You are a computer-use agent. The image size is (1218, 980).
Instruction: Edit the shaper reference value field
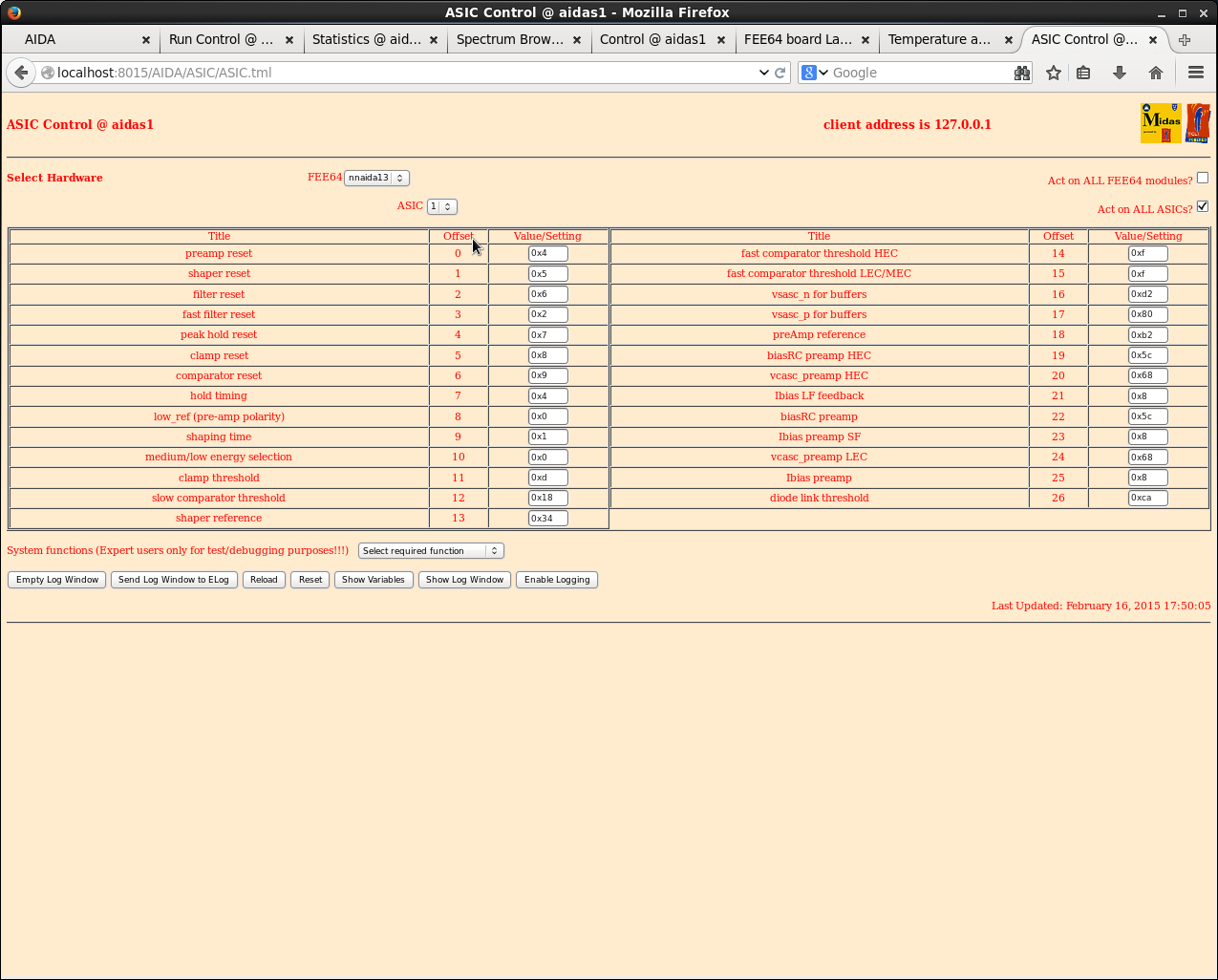(547, 519)
